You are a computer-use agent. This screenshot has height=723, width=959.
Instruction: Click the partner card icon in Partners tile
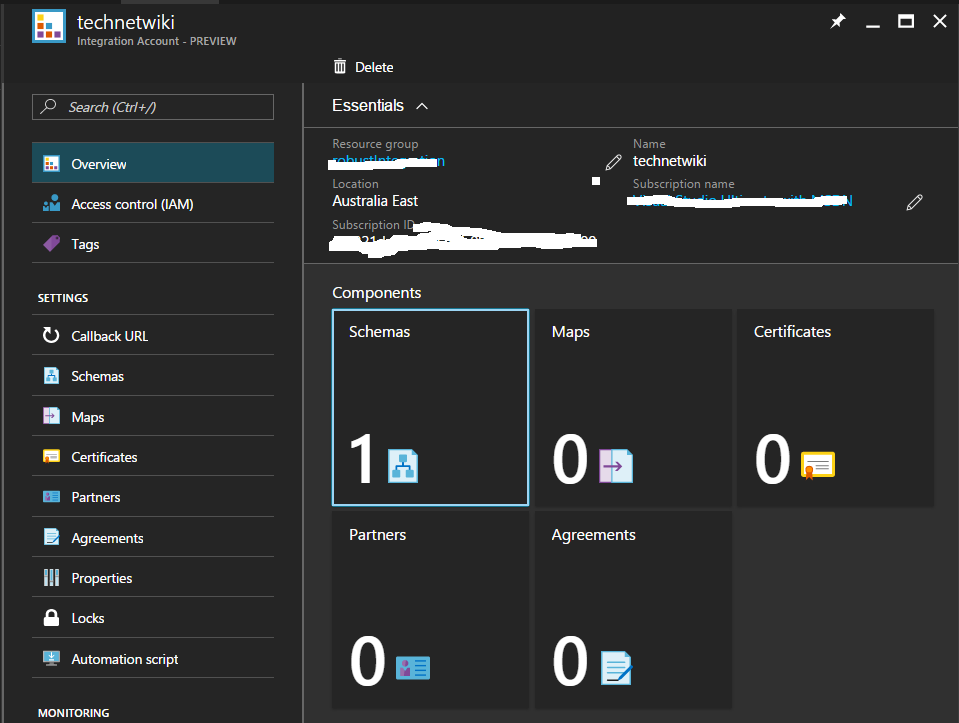coord(413,668)
